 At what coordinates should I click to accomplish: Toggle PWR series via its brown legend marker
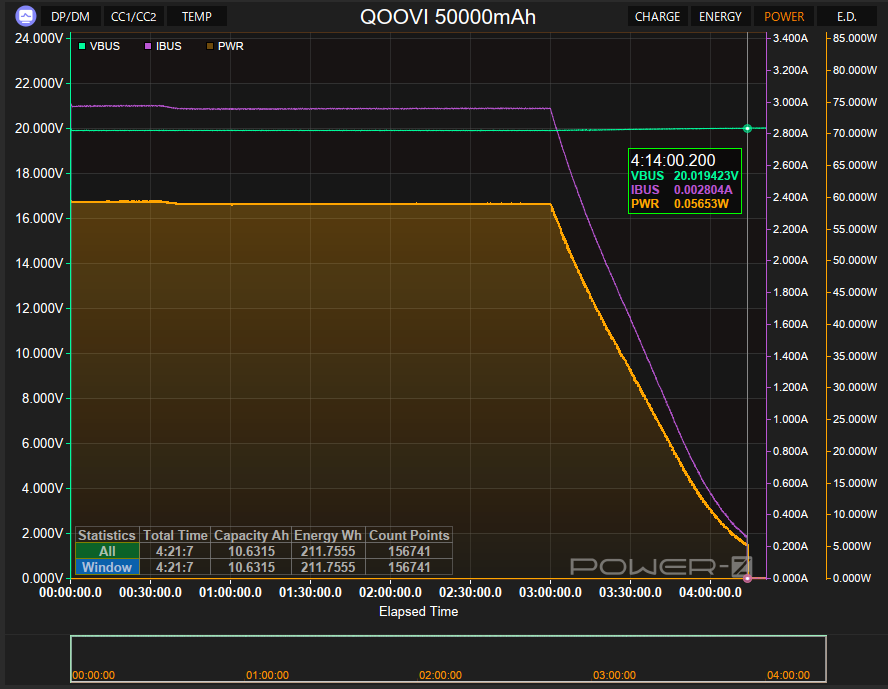point(210,46)
